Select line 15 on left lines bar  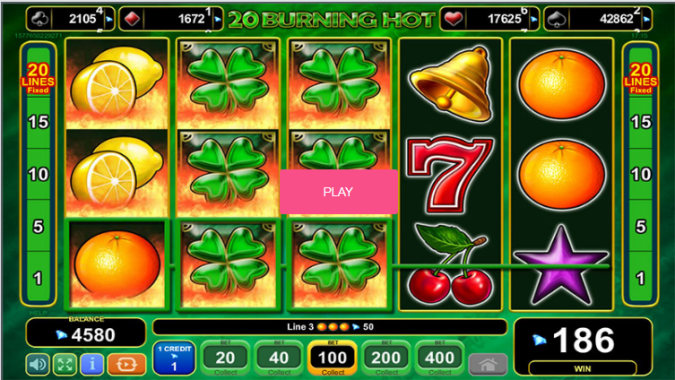point(38,122)
